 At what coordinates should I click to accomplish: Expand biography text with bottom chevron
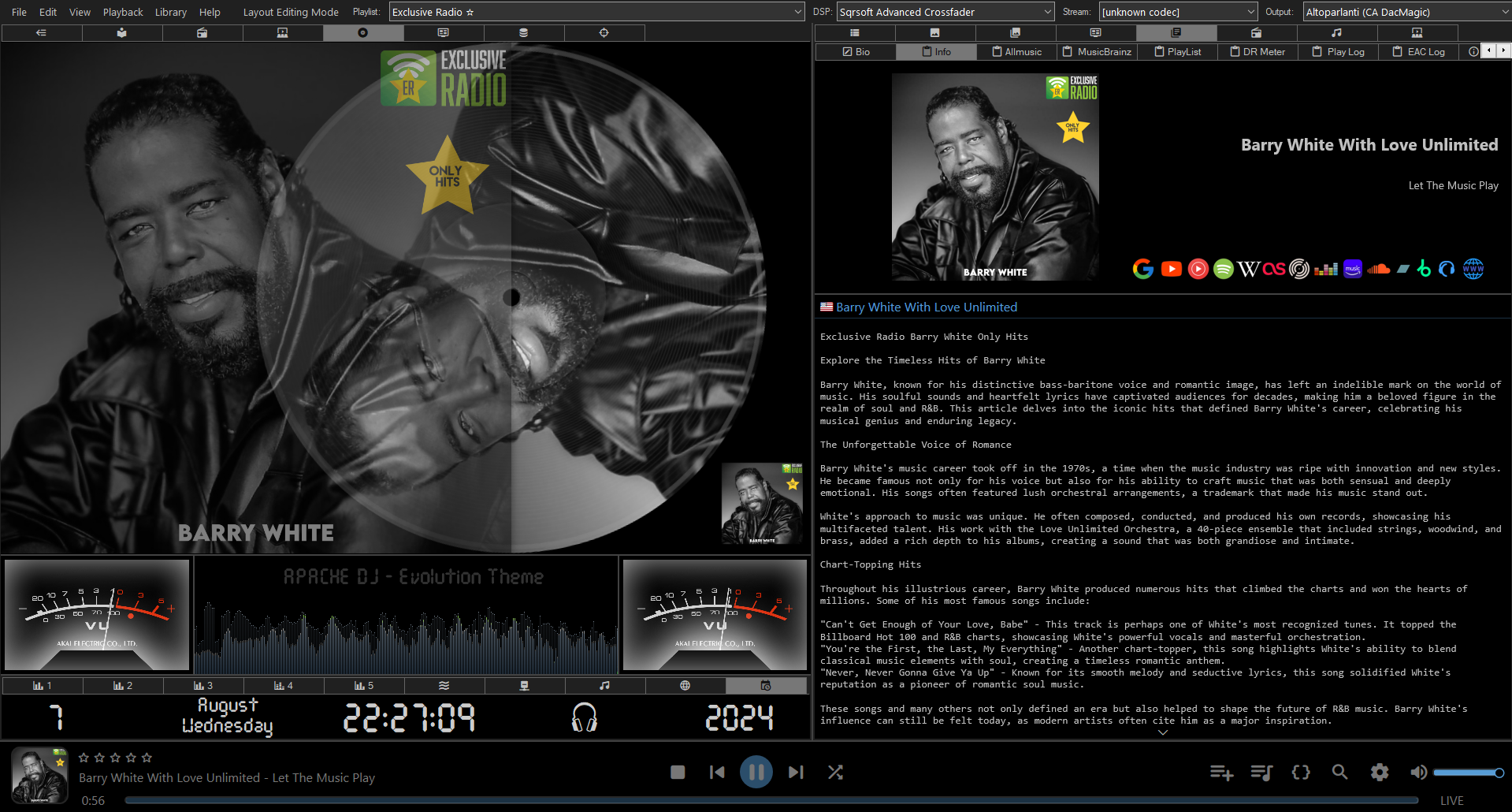(x=1163, y=732)
